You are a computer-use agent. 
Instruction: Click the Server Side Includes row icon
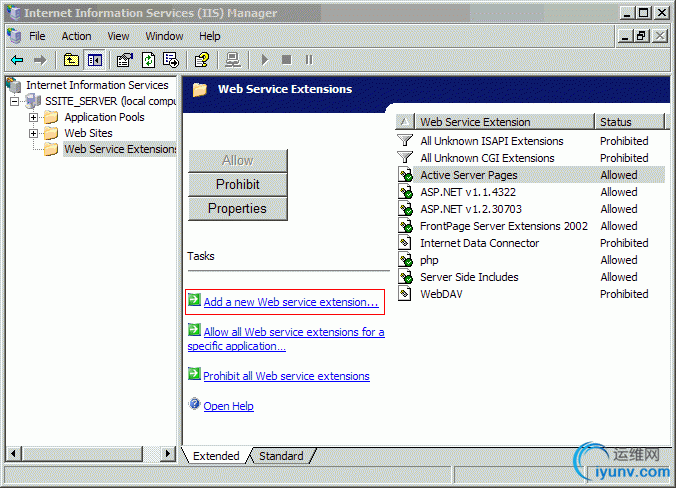pyautogui.click(x=405, y=276)
